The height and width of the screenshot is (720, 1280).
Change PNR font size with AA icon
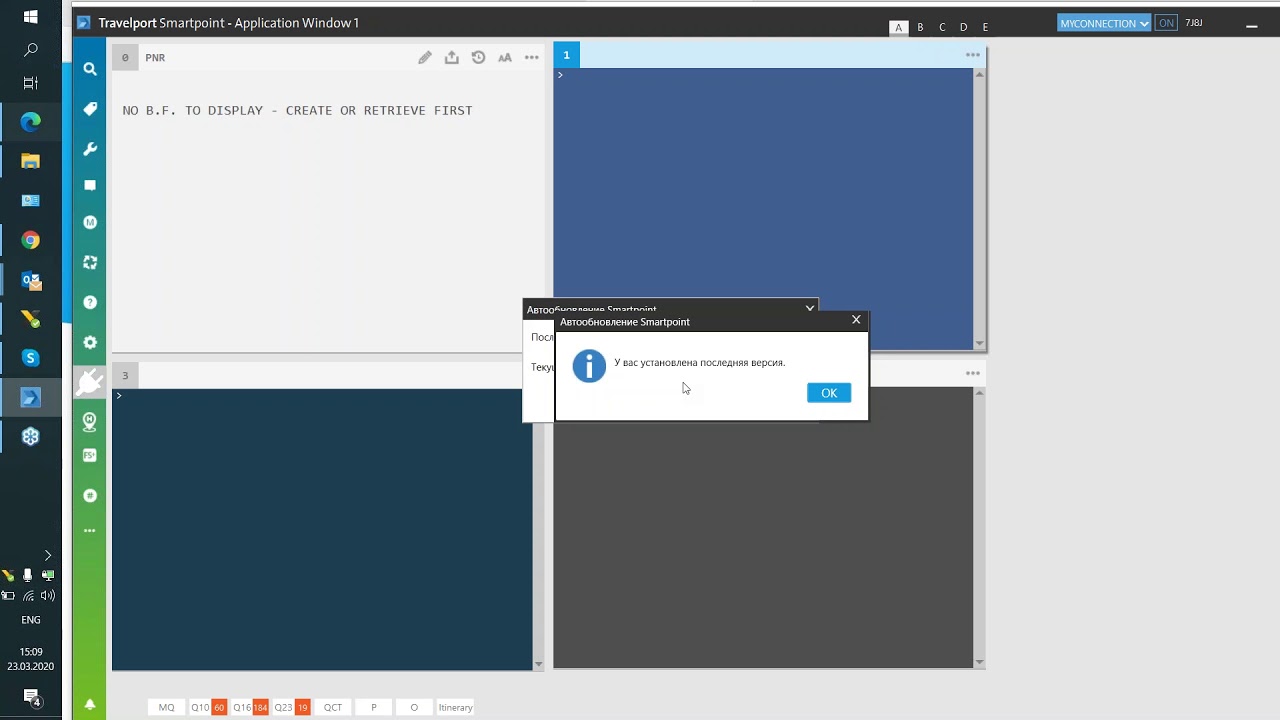tap(505, 57)
